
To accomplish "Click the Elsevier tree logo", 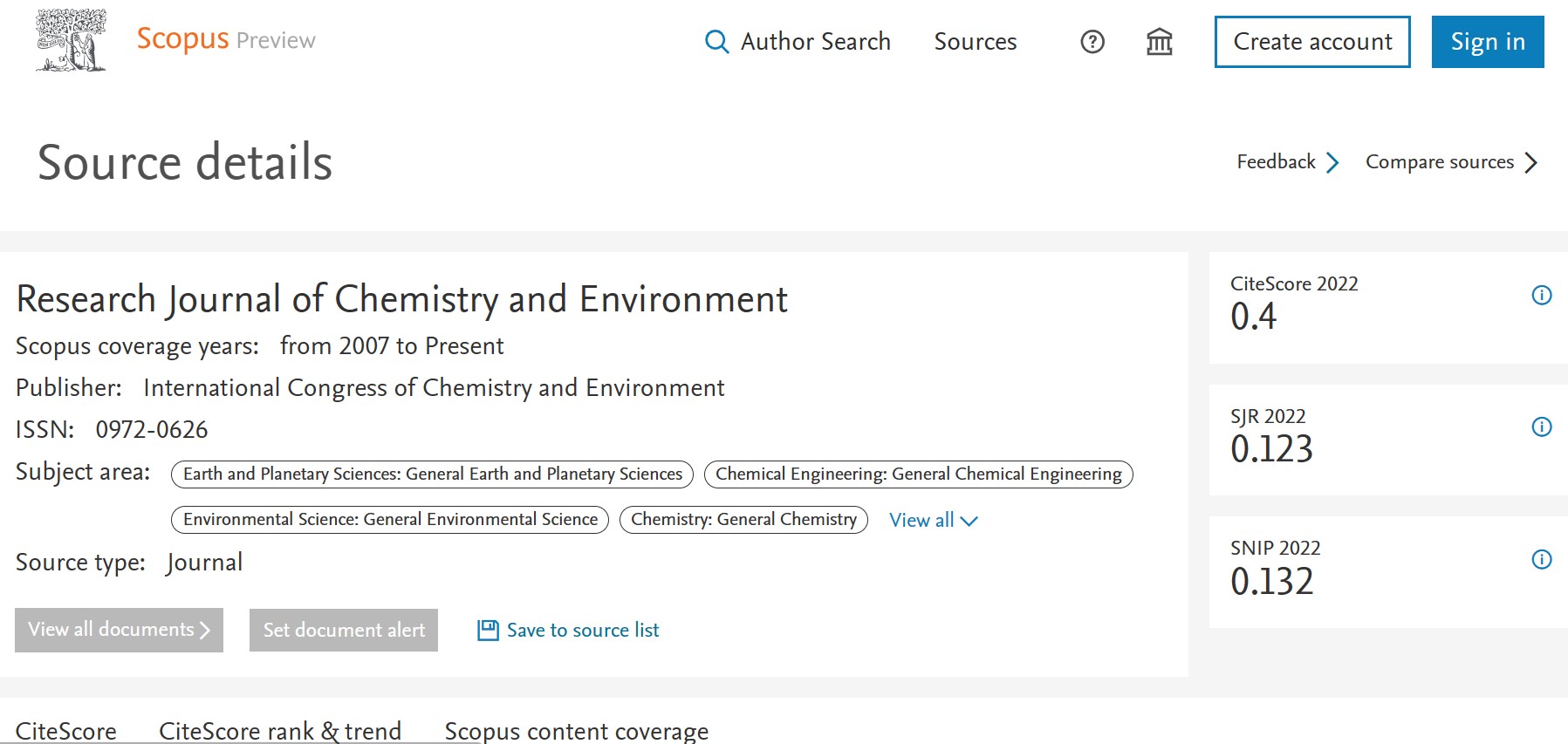I will (x=71, y=40).
